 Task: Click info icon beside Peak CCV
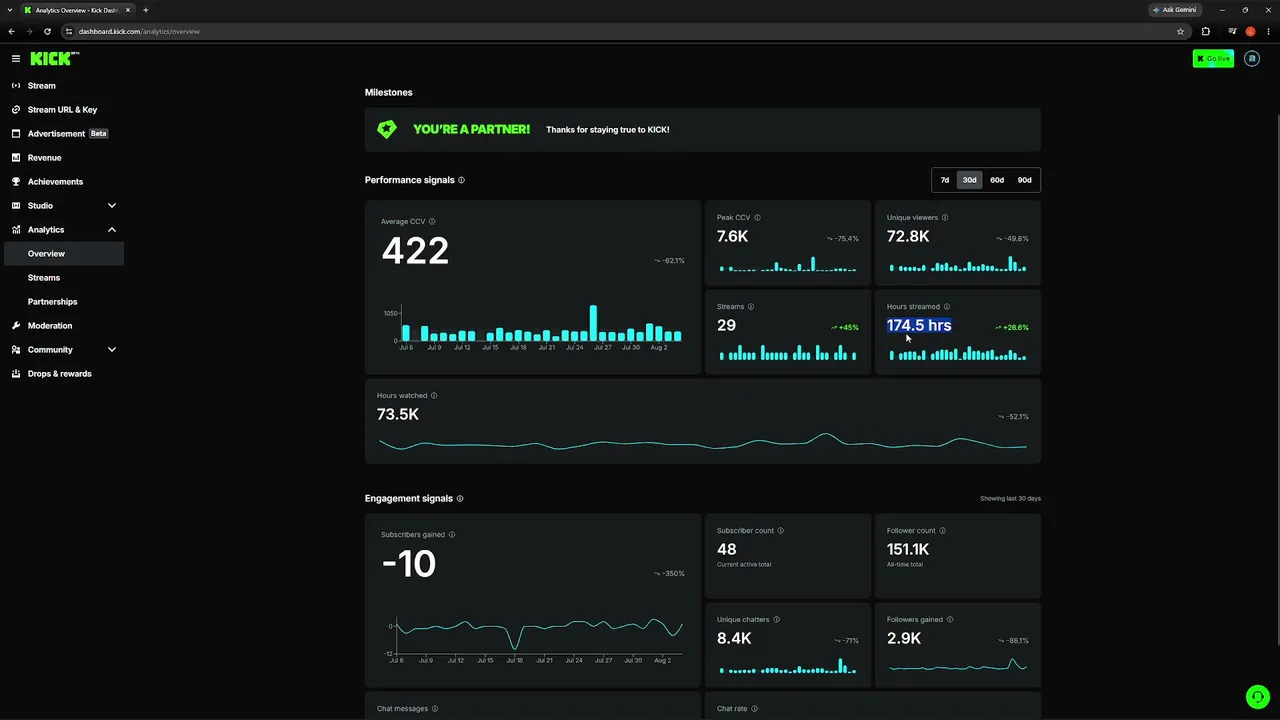(x=757, y=218)
